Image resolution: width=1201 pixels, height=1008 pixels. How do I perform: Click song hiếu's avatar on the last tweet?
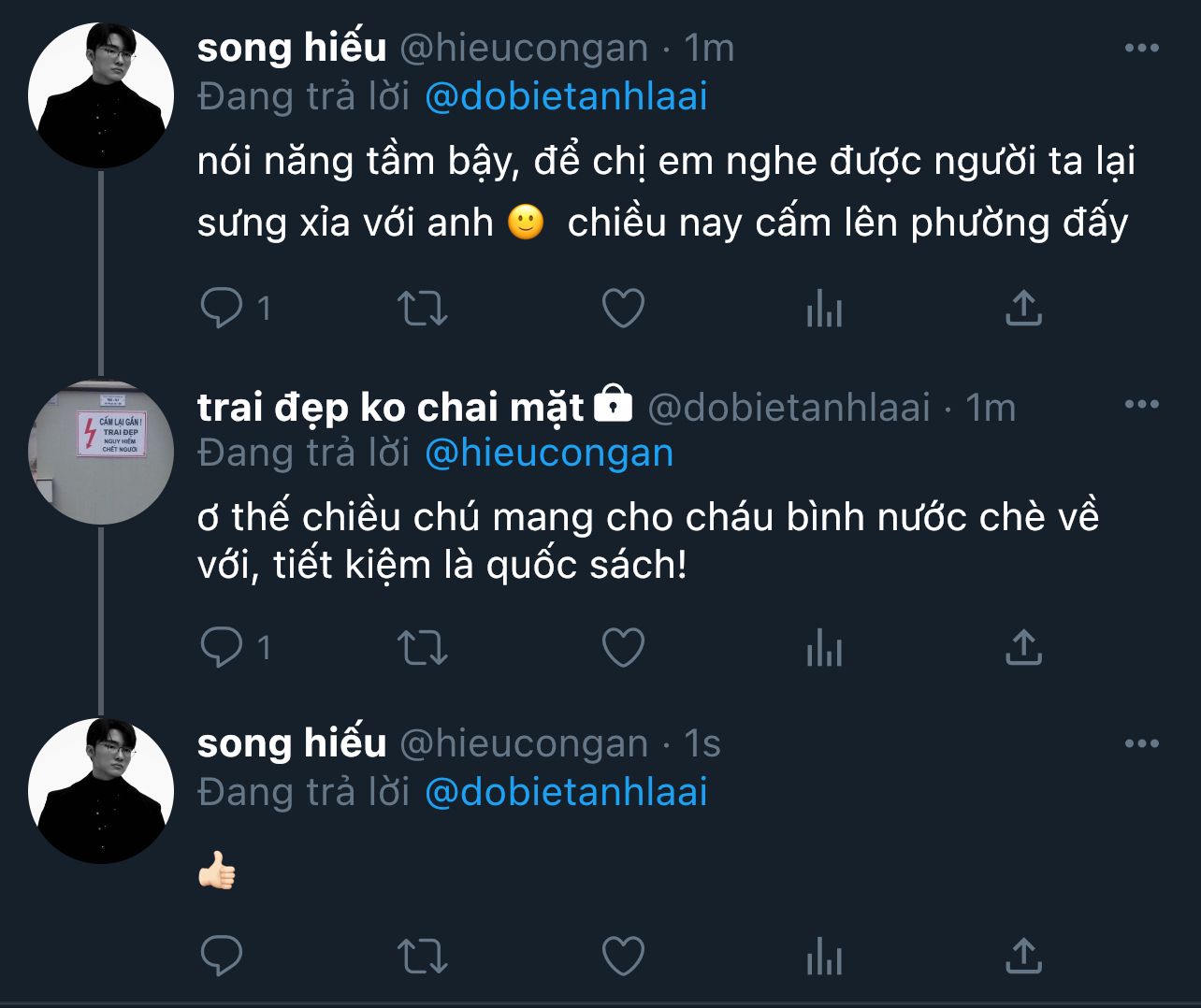click(101, 791)
